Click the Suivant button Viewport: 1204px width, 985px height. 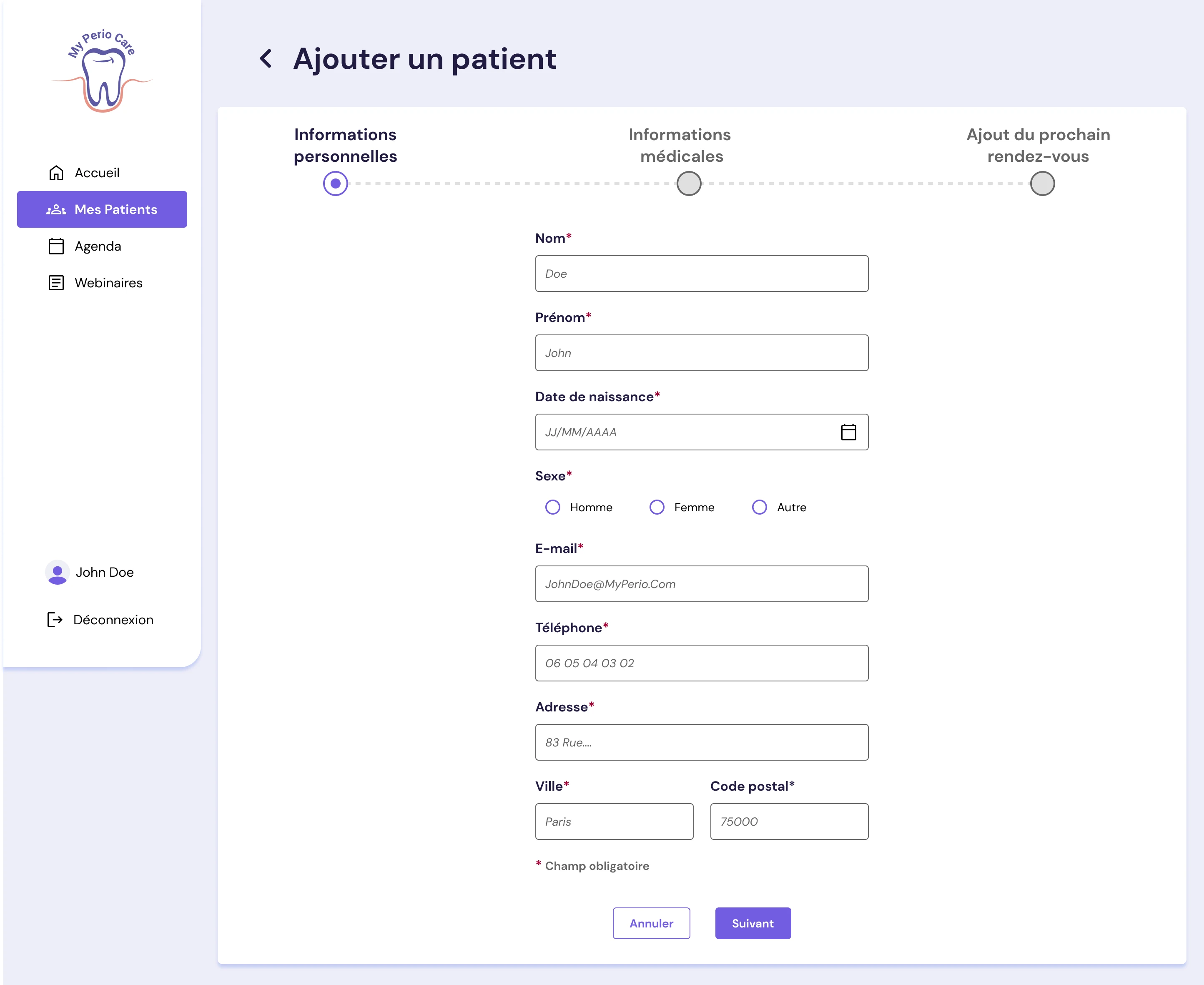(752, 922)
